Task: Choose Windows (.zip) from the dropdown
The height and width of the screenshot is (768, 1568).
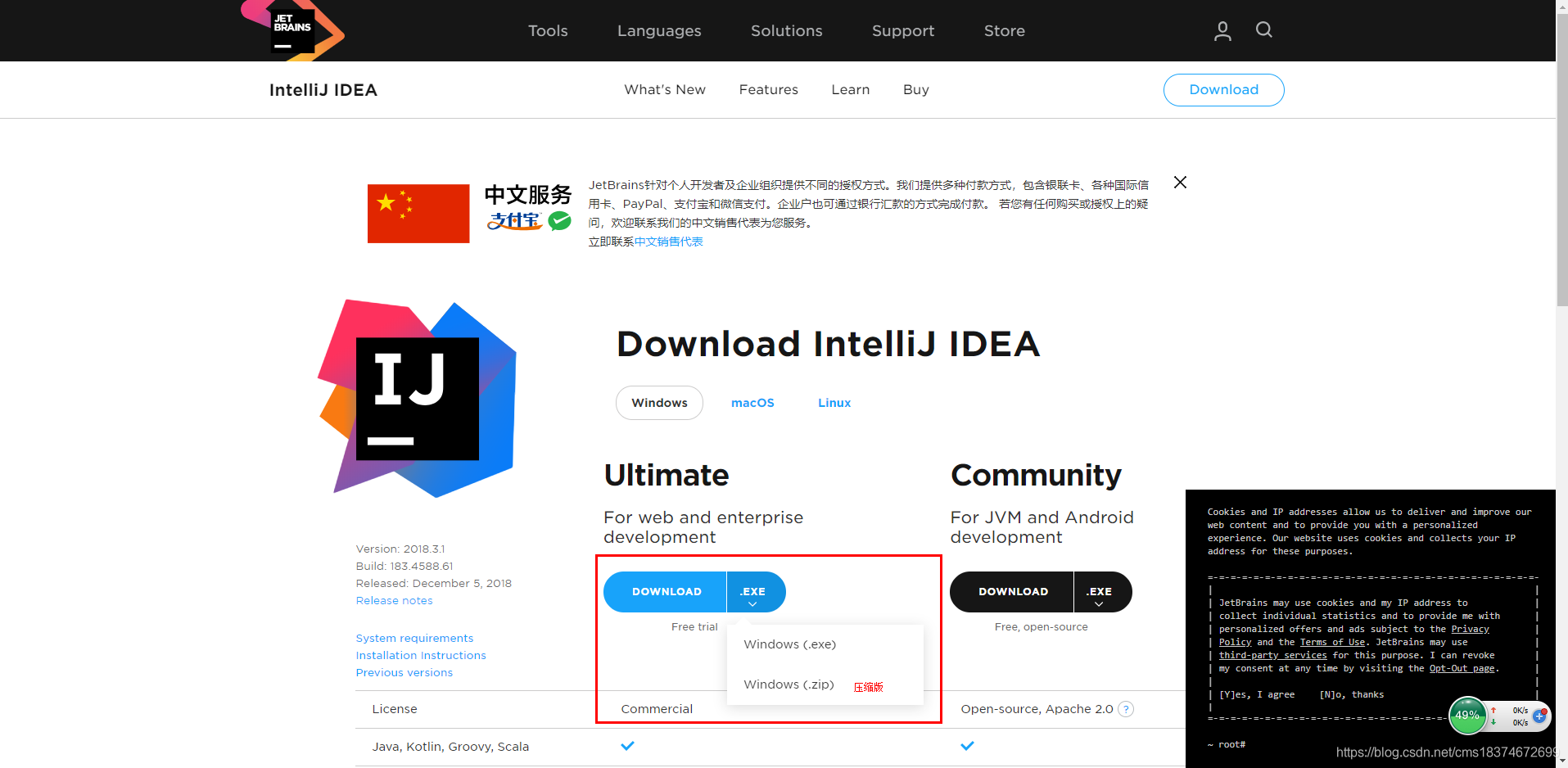Action: coord(789,684)
